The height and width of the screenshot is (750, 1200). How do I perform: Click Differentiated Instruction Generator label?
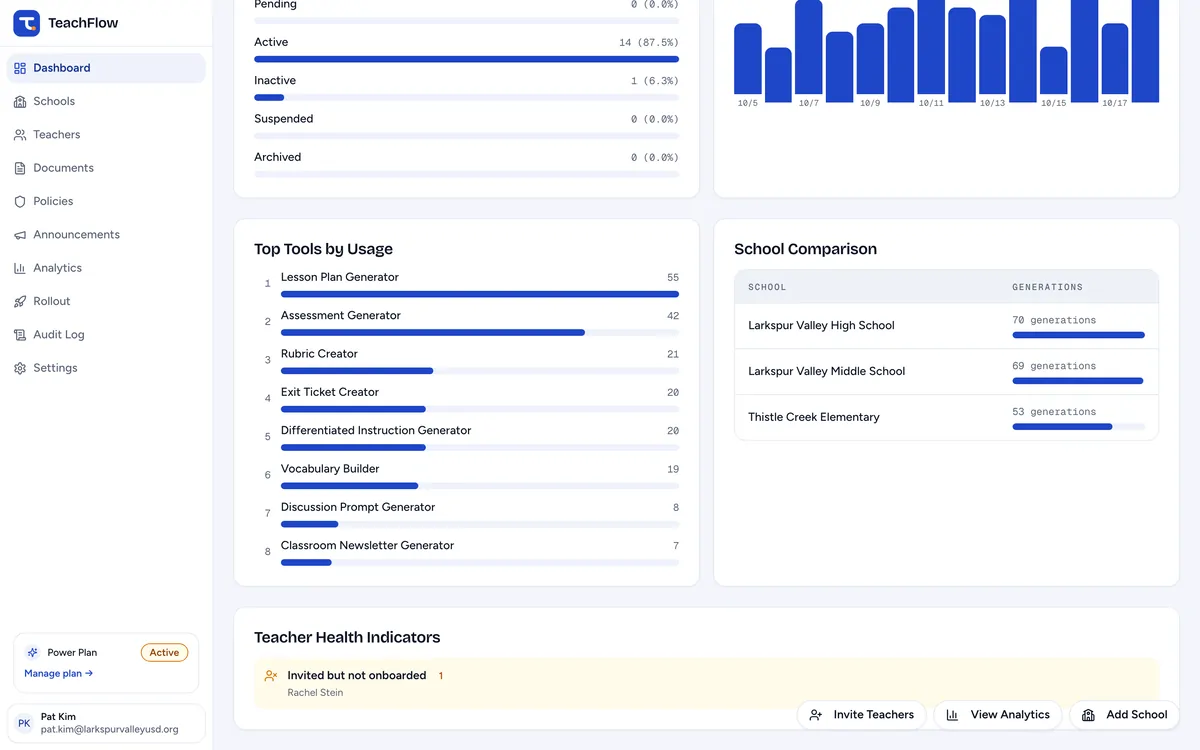point(376,430)
